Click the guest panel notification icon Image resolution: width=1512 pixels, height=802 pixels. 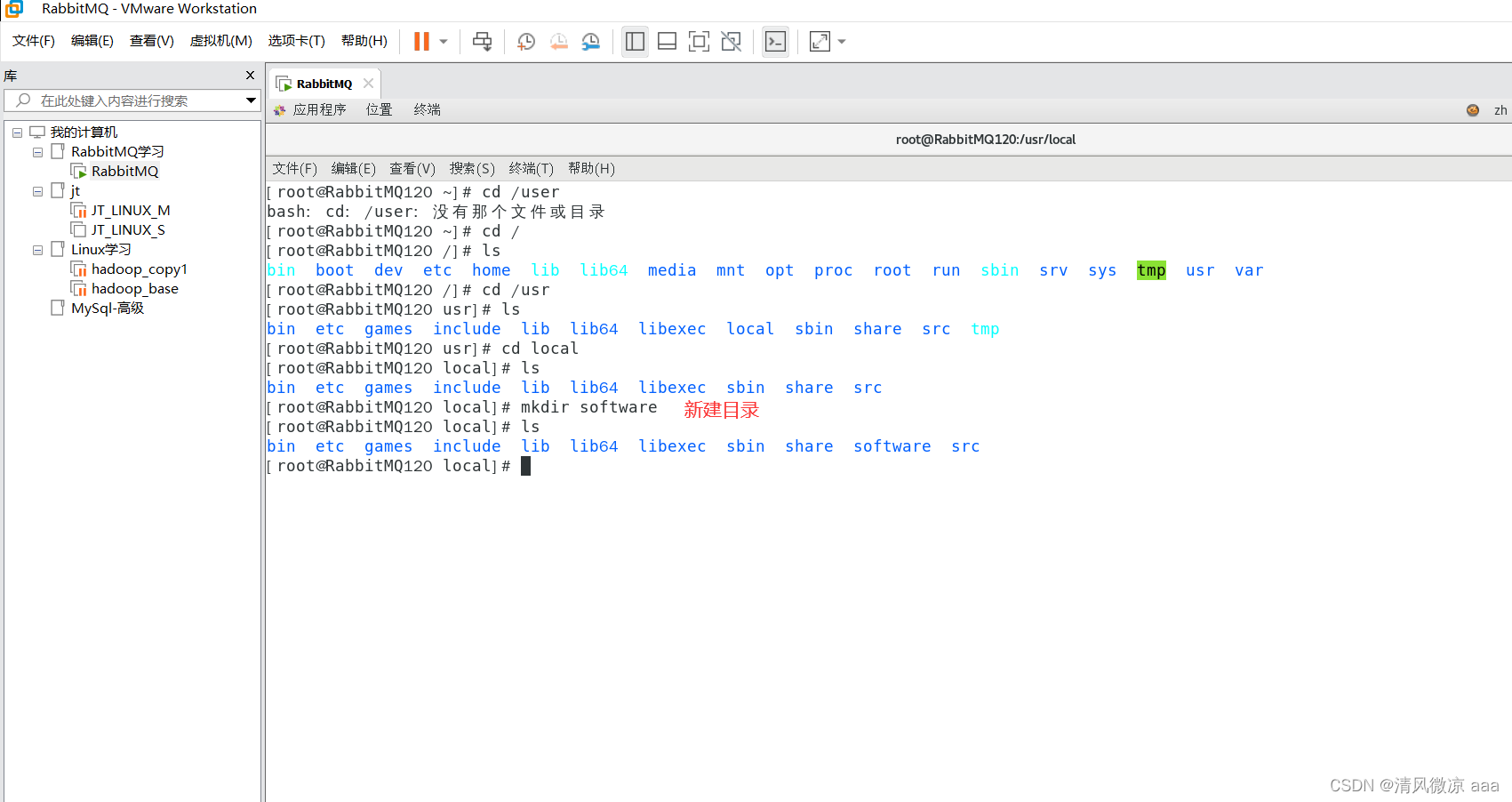(x=1473, y=110)
